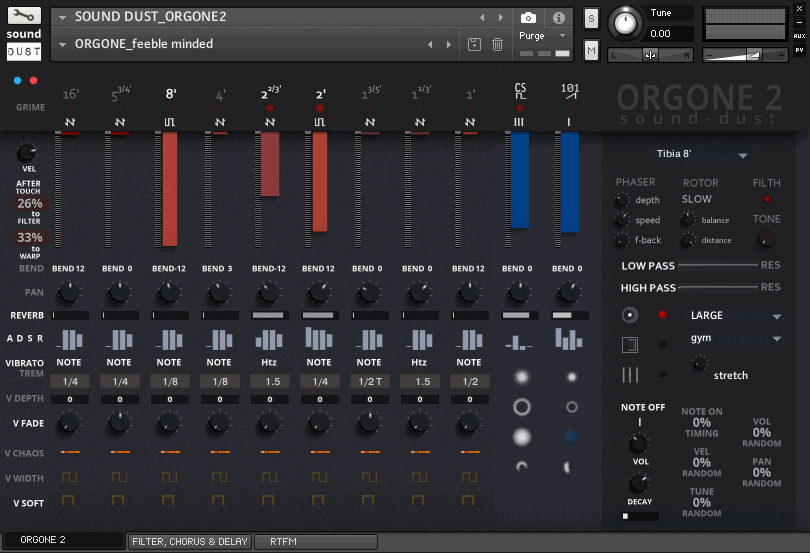Expand the SOUND DUST_ORGONE2 instrument dropdown arrow
The image size is (810, 553).
(x=63, y=18)
